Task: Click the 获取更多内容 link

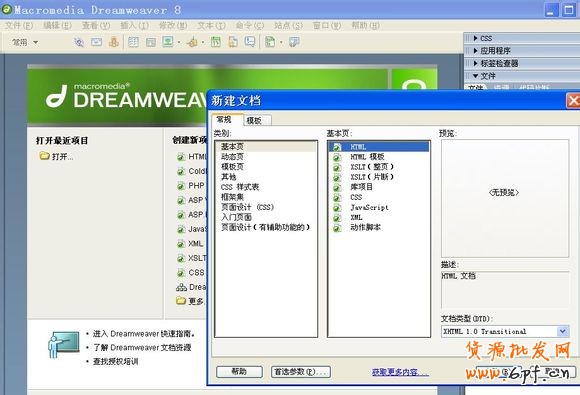Action: tap(400, 372)
